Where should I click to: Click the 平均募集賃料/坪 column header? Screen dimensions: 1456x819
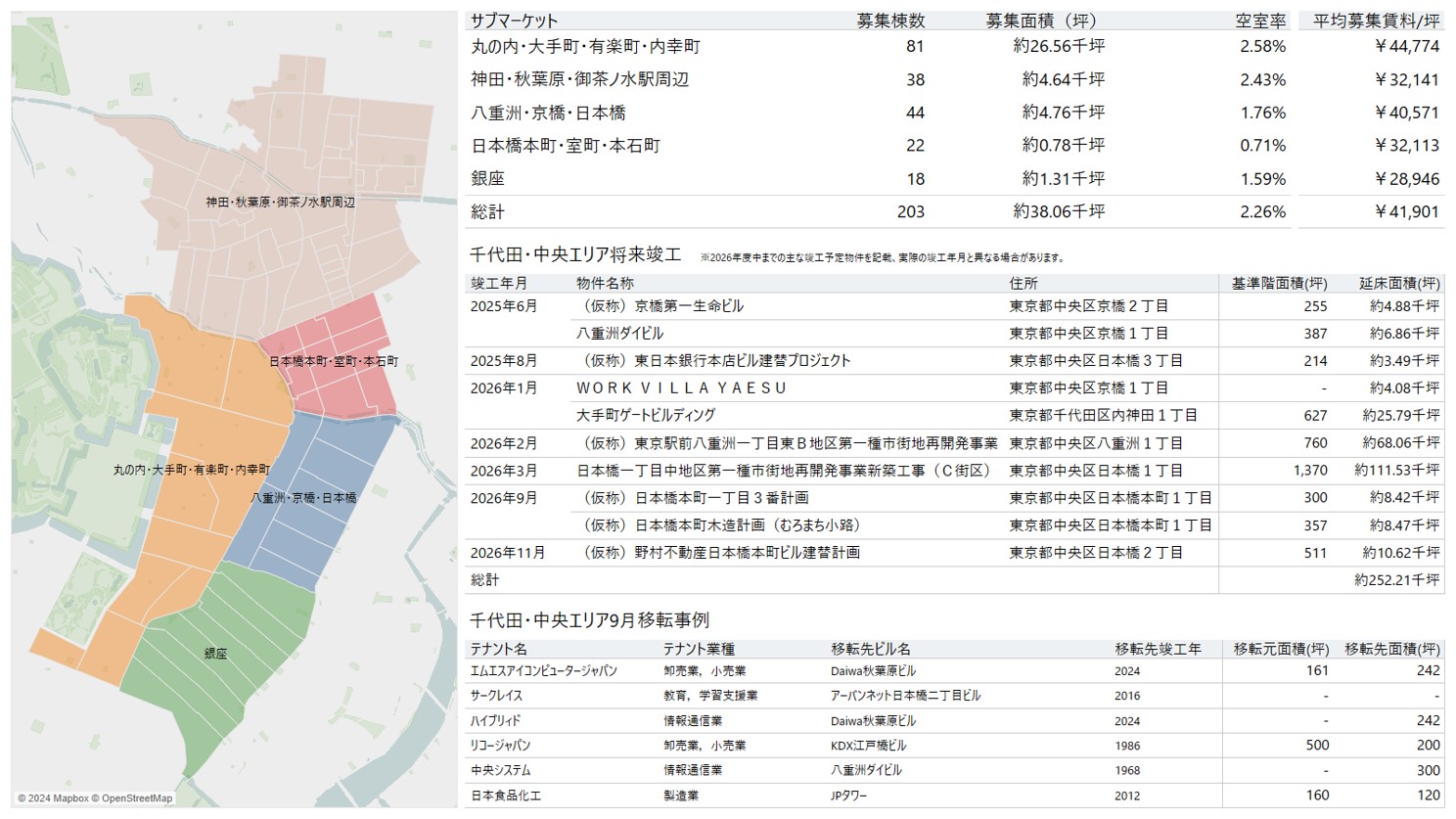1377,21
